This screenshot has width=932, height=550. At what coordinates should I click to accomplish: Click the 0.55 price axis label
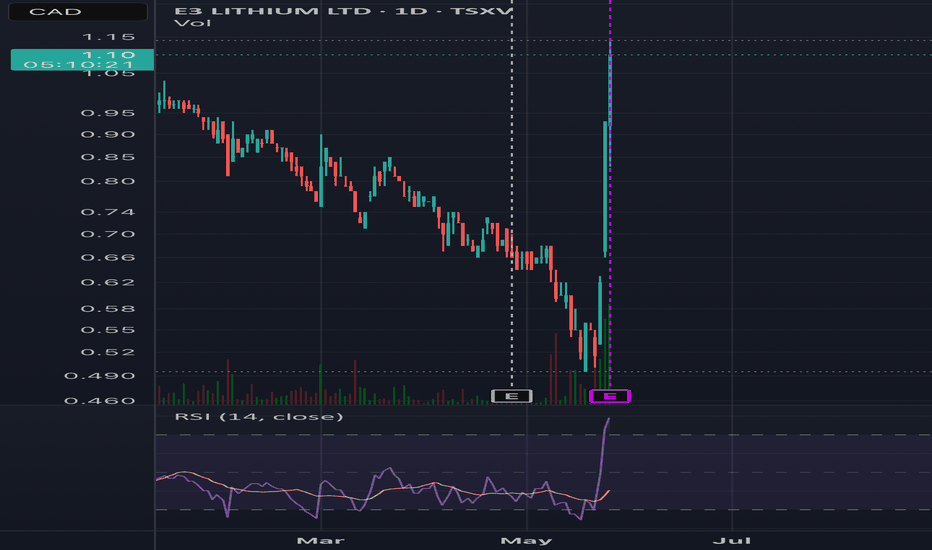click(108, 330)
